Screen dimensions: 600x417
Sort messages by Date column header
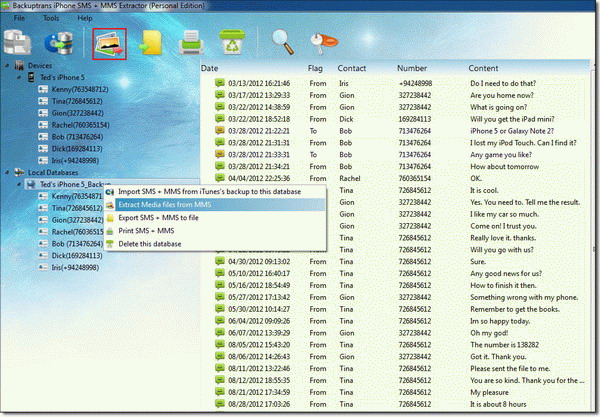209,68
